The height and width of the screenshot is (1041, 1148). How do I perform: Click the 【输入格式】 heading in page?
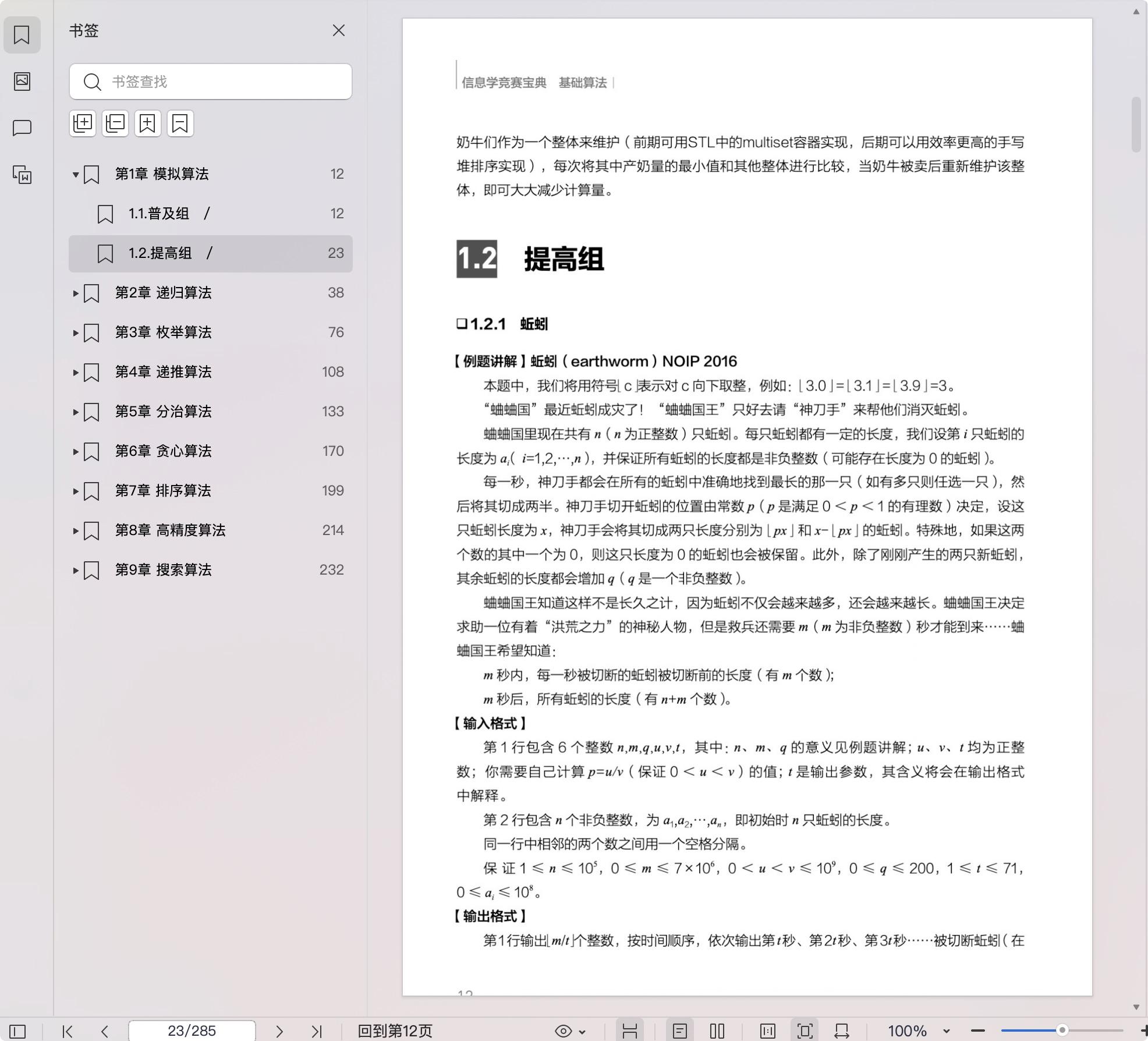(x=490, y=724)
